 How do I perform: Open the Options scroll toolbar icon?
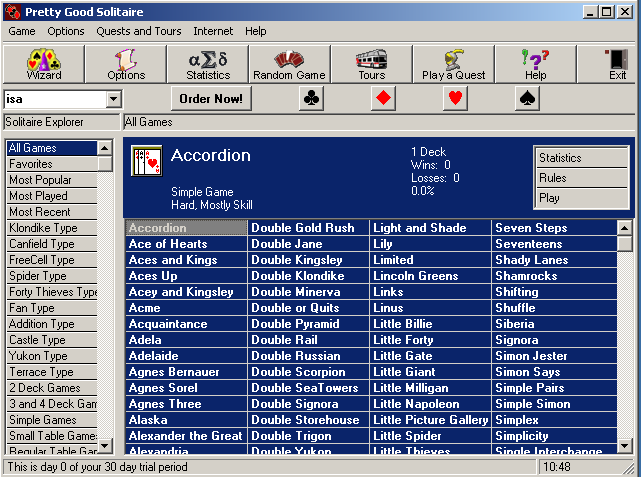[x=126, y=64]
